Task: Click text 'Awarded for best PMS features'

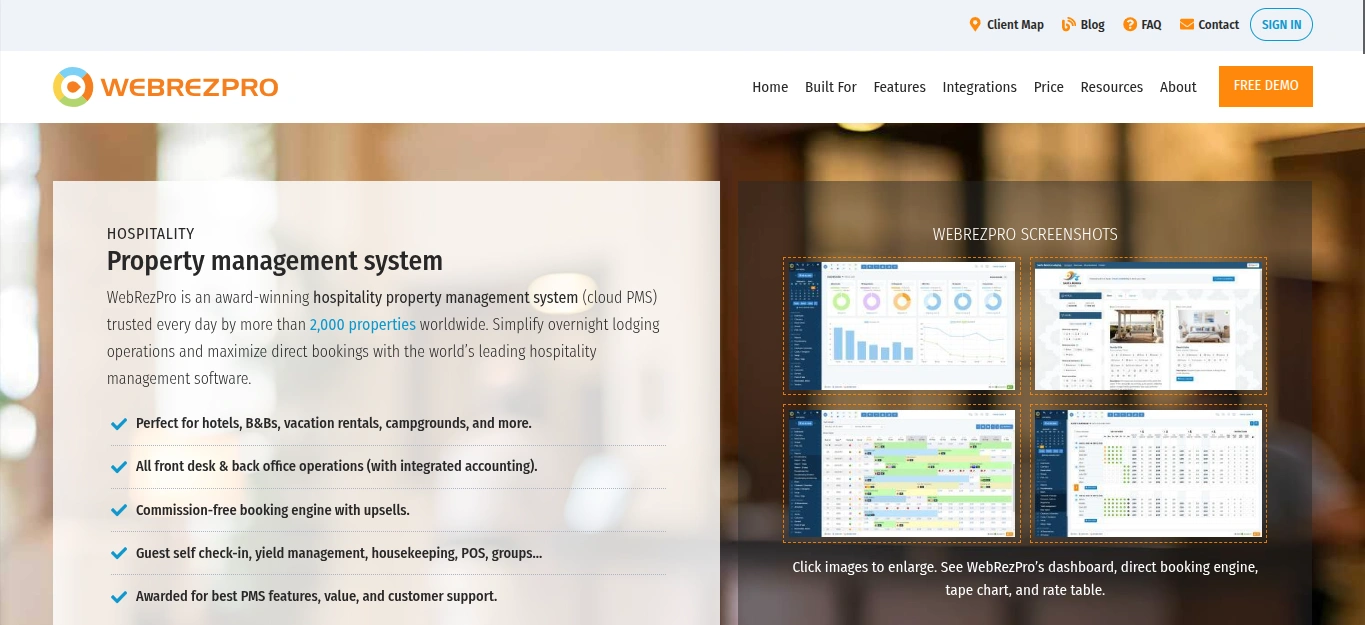Action: click(316, 596)
